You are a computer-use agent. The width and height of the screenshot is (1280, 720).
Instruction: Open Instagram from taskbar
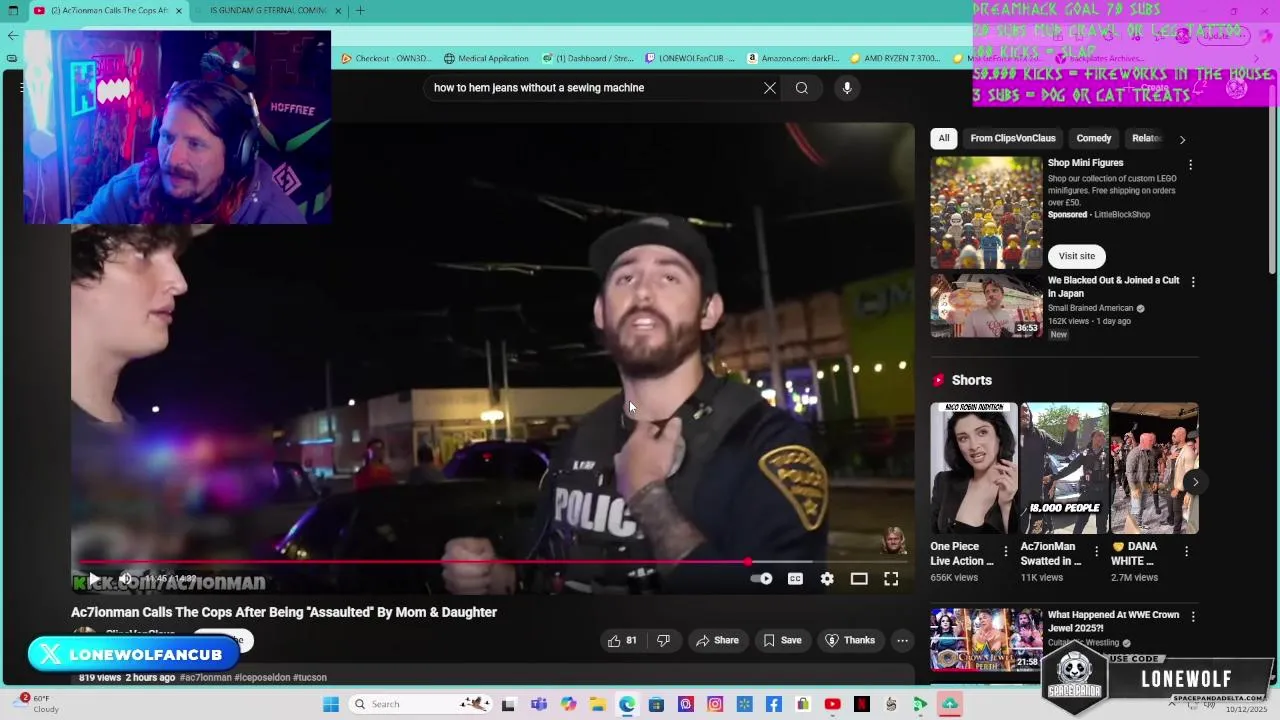coord(715,704)
